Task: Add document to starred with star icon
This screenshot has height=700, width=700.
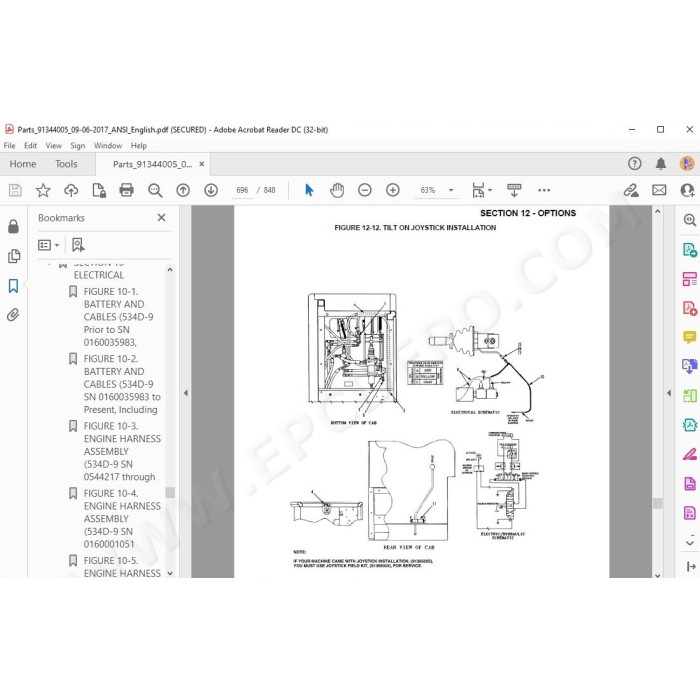Action: [43, 190]
